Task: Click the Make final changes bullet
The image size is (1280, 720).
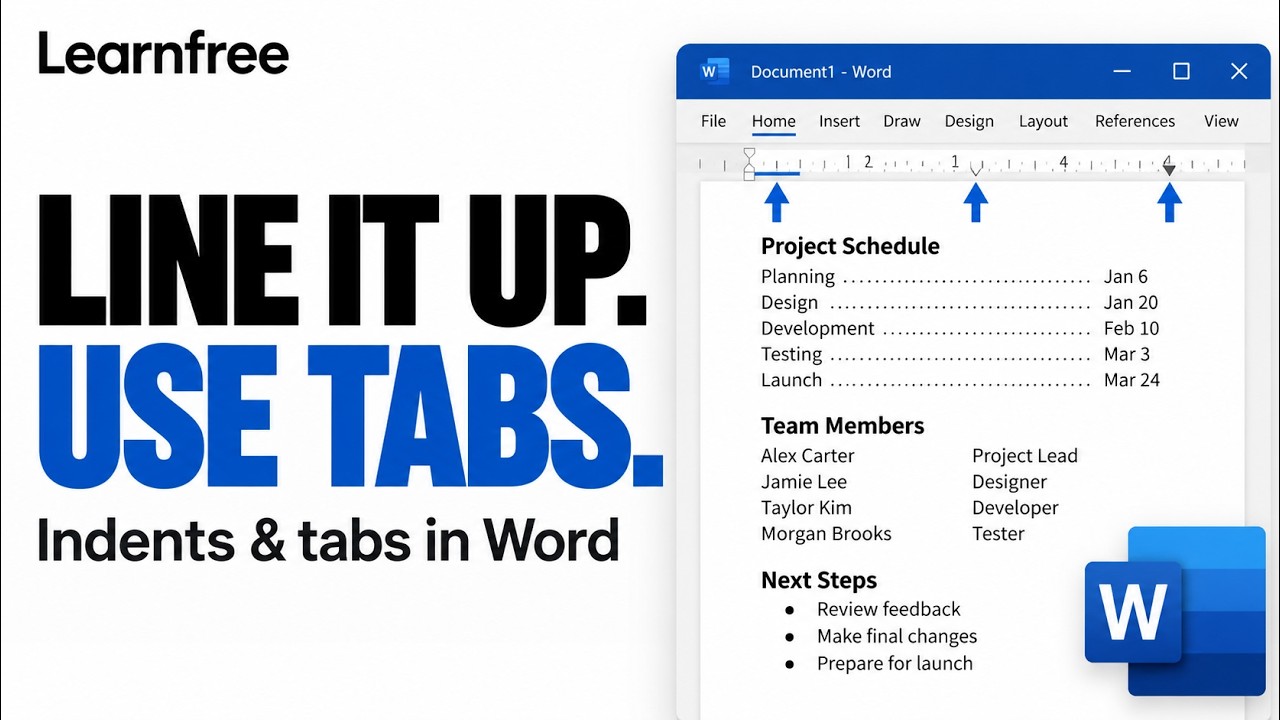Action: coord(897,636)
